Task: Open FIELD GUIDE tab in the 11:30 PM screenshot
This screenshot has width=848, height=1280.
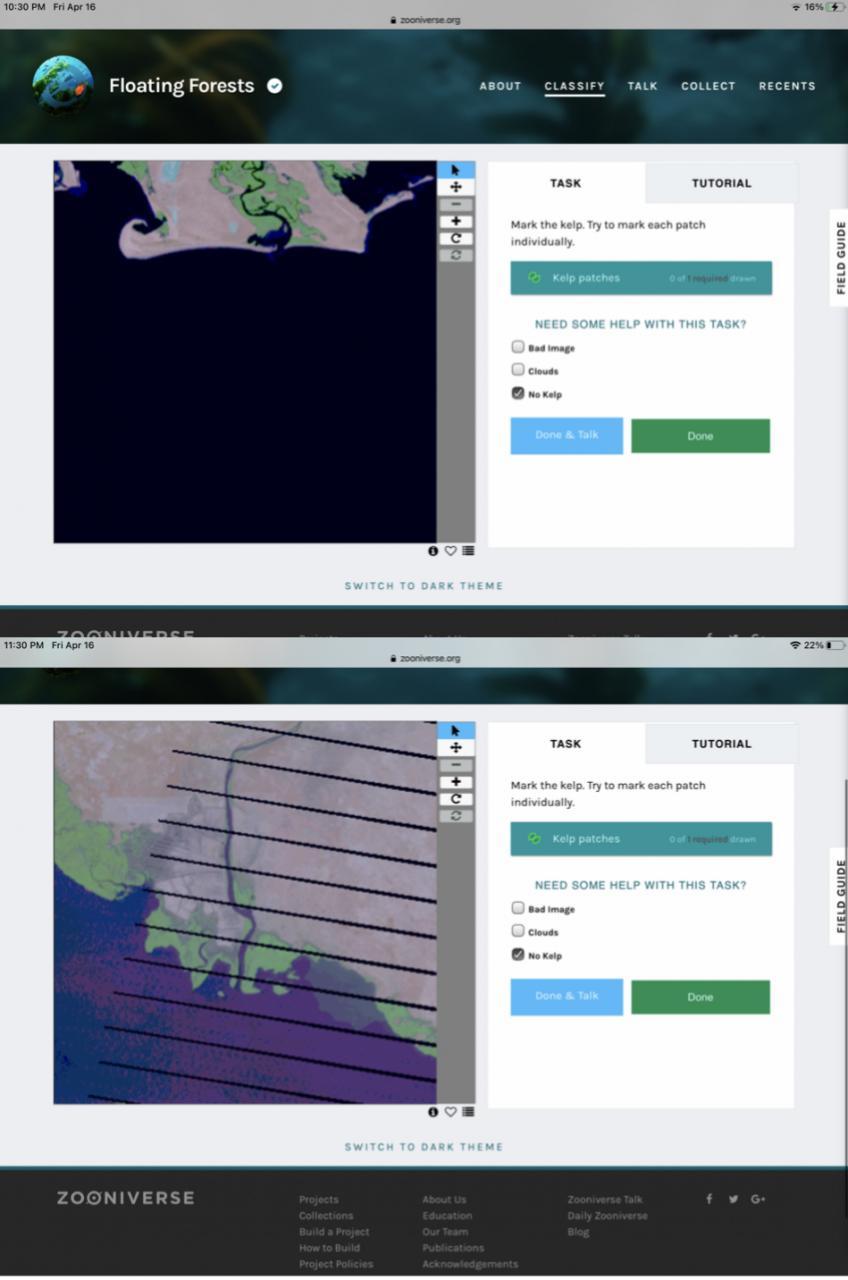Action: click(840, 897)
